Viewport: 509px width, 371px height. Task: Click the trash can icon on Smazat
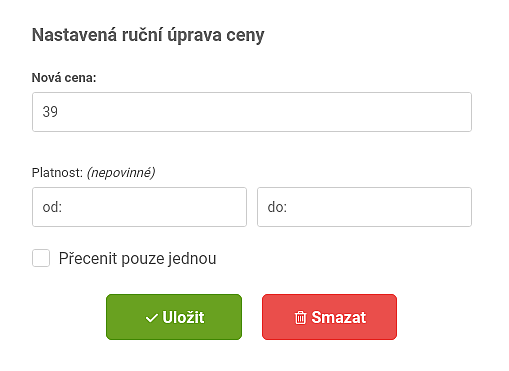(300, 317)
